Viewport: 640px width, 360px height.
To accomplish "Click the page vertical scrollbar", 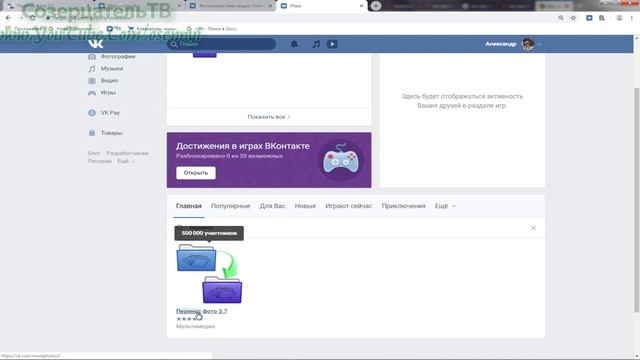I will tap(636, 200).
